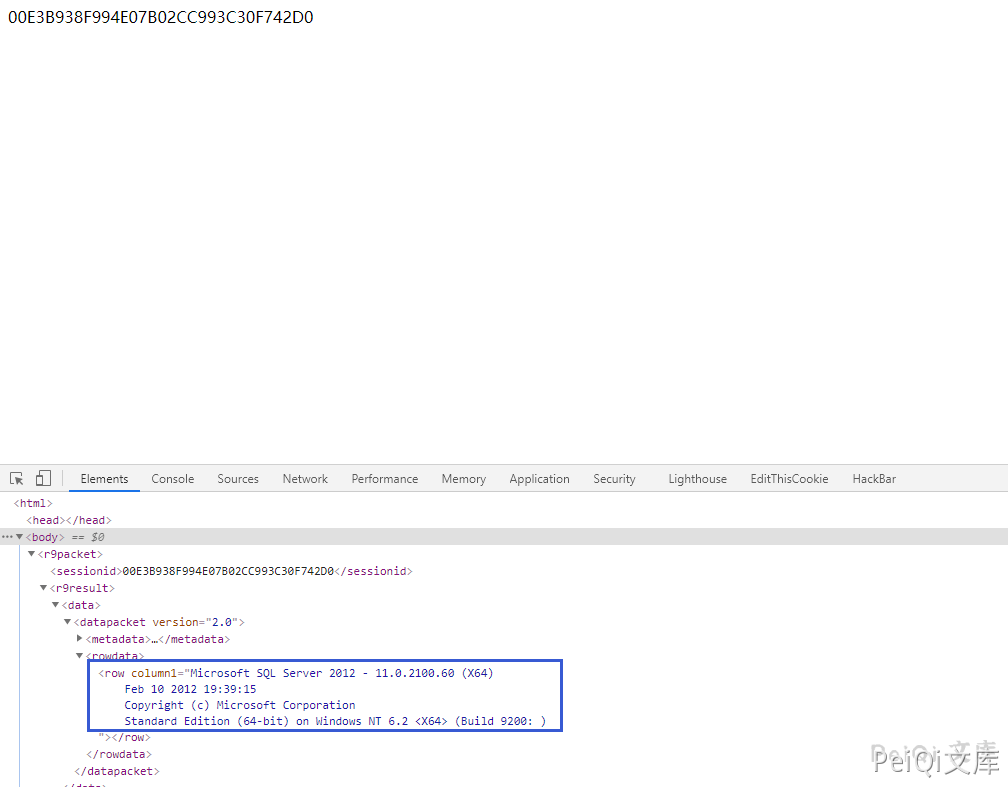Activate the inspect element picker icon
The image size is (1008, 787).
(17, 479)
